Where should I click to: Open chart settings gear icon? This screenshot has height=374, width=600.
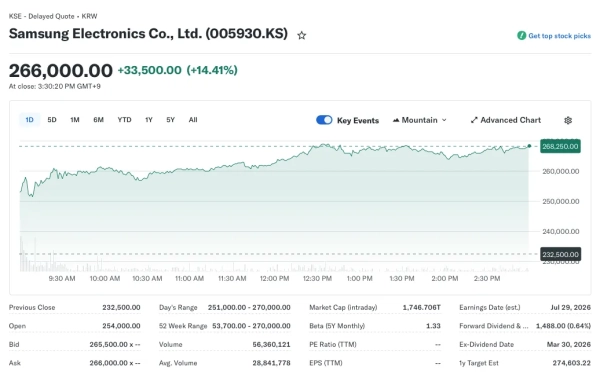click(x=568, y=120)
